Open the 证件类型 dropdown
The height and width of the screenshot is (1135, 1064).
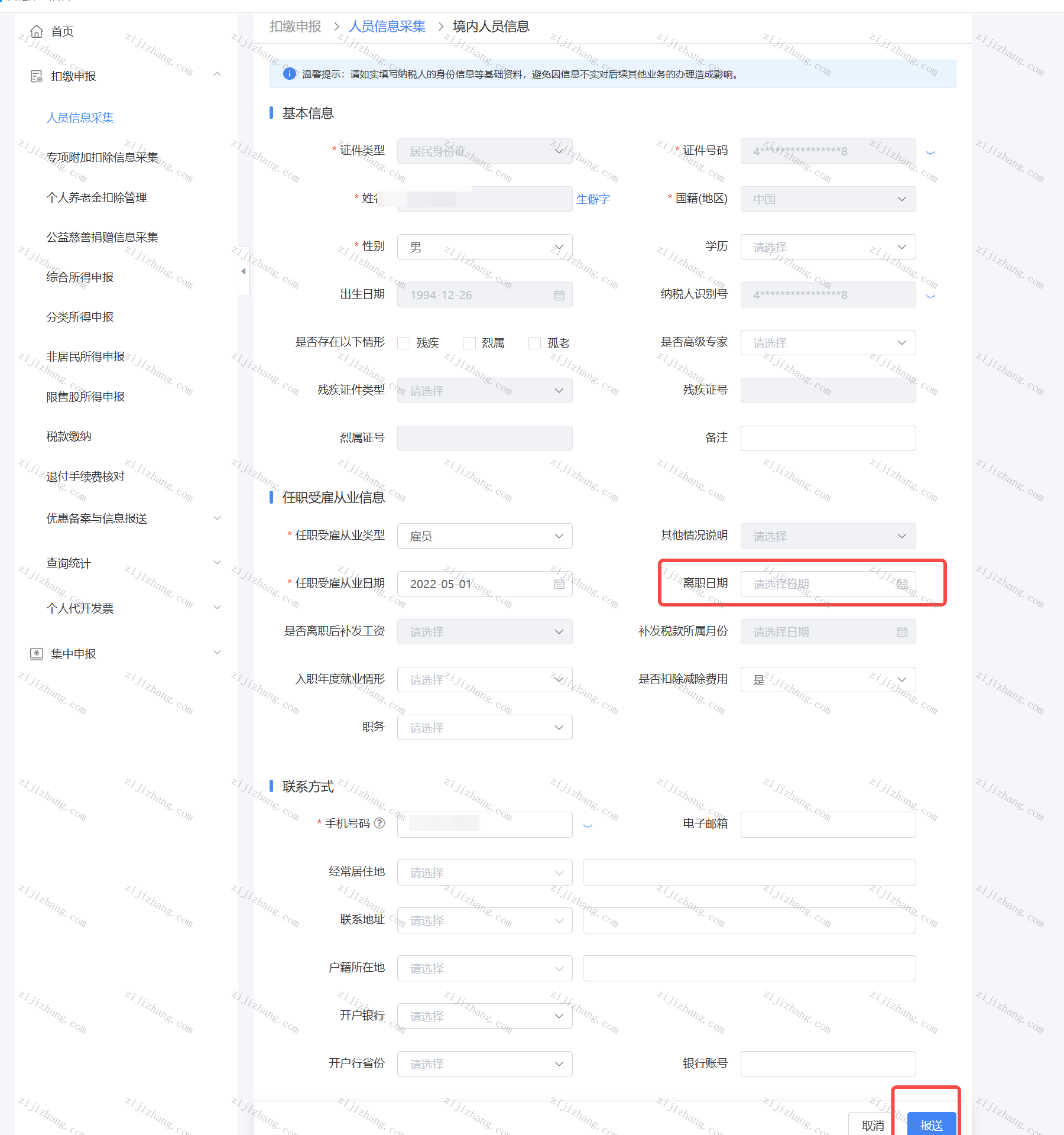(485, 151)
